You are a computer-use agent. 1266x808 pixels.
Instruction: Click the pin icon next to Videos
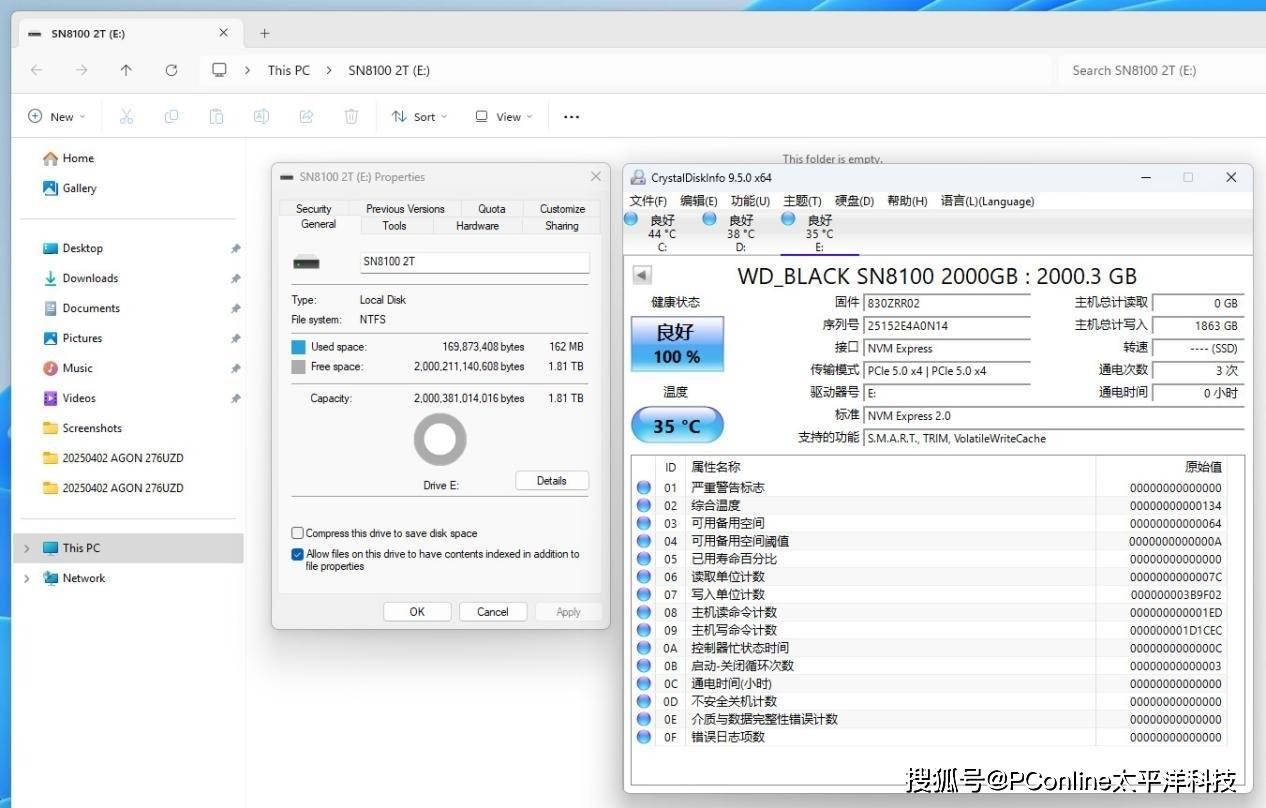(235, 398)
